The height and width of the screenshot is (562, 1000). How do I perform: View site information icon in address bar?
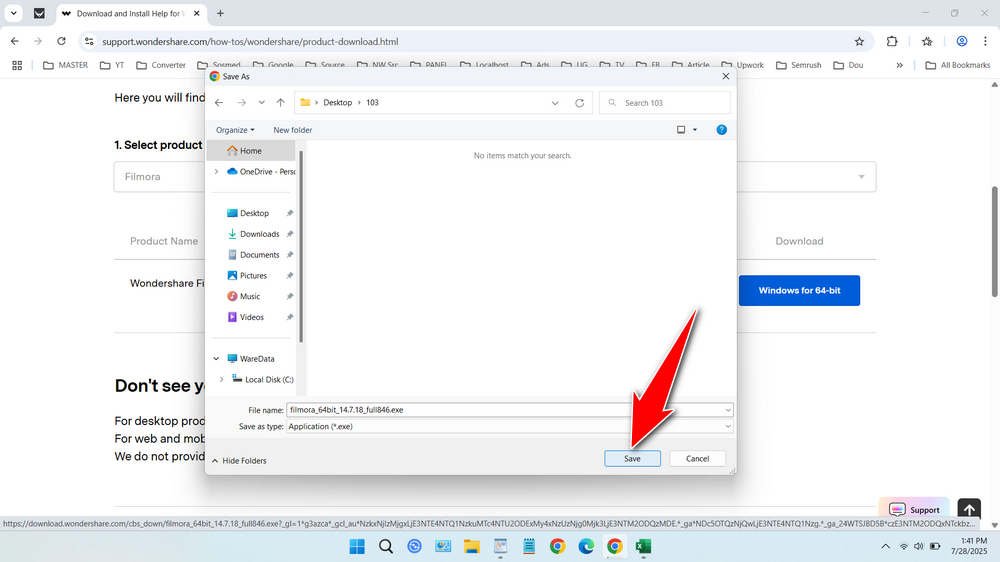click(89, 41)
